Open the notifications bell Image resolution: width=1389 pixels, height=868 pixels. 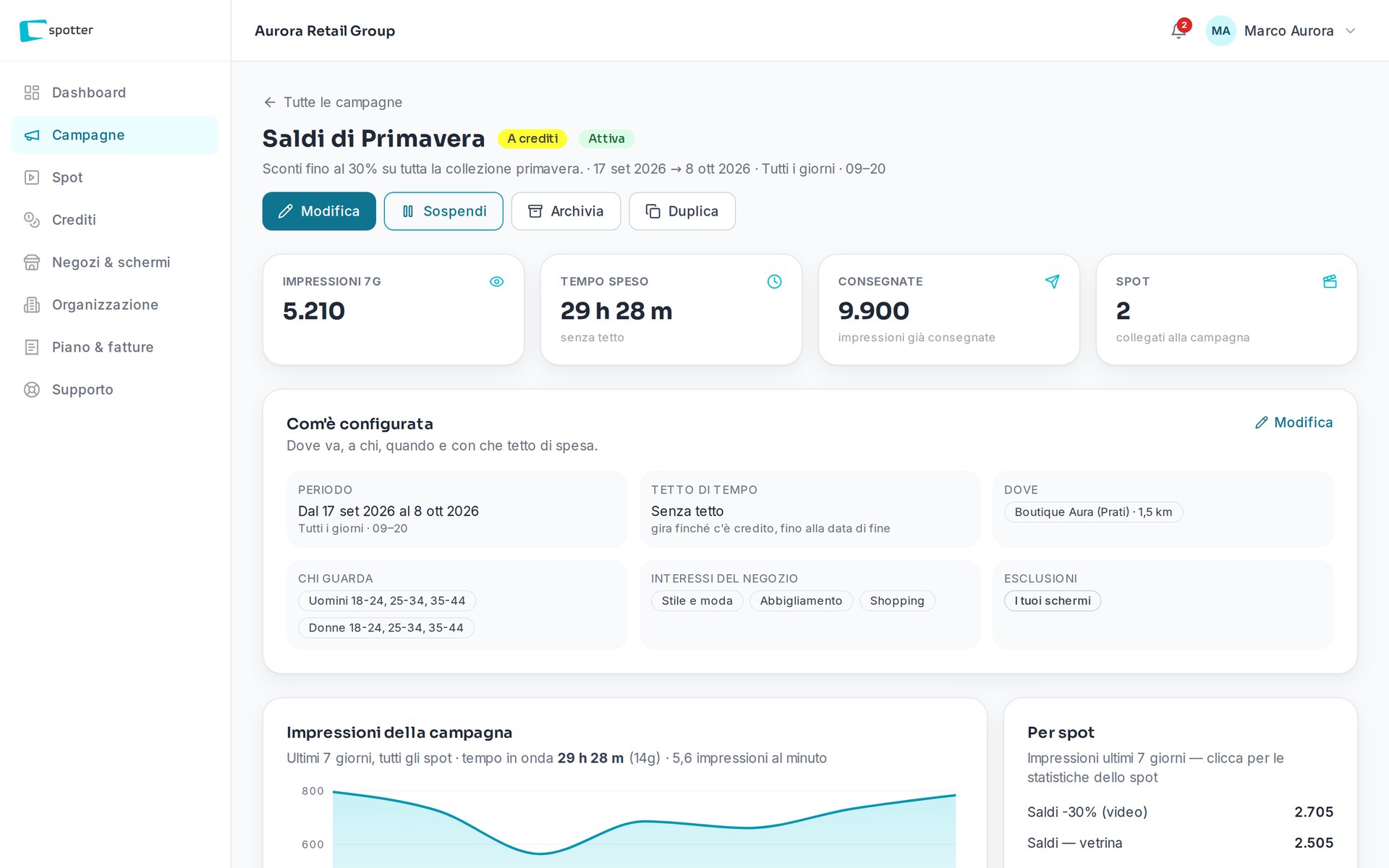point(1178,30)
